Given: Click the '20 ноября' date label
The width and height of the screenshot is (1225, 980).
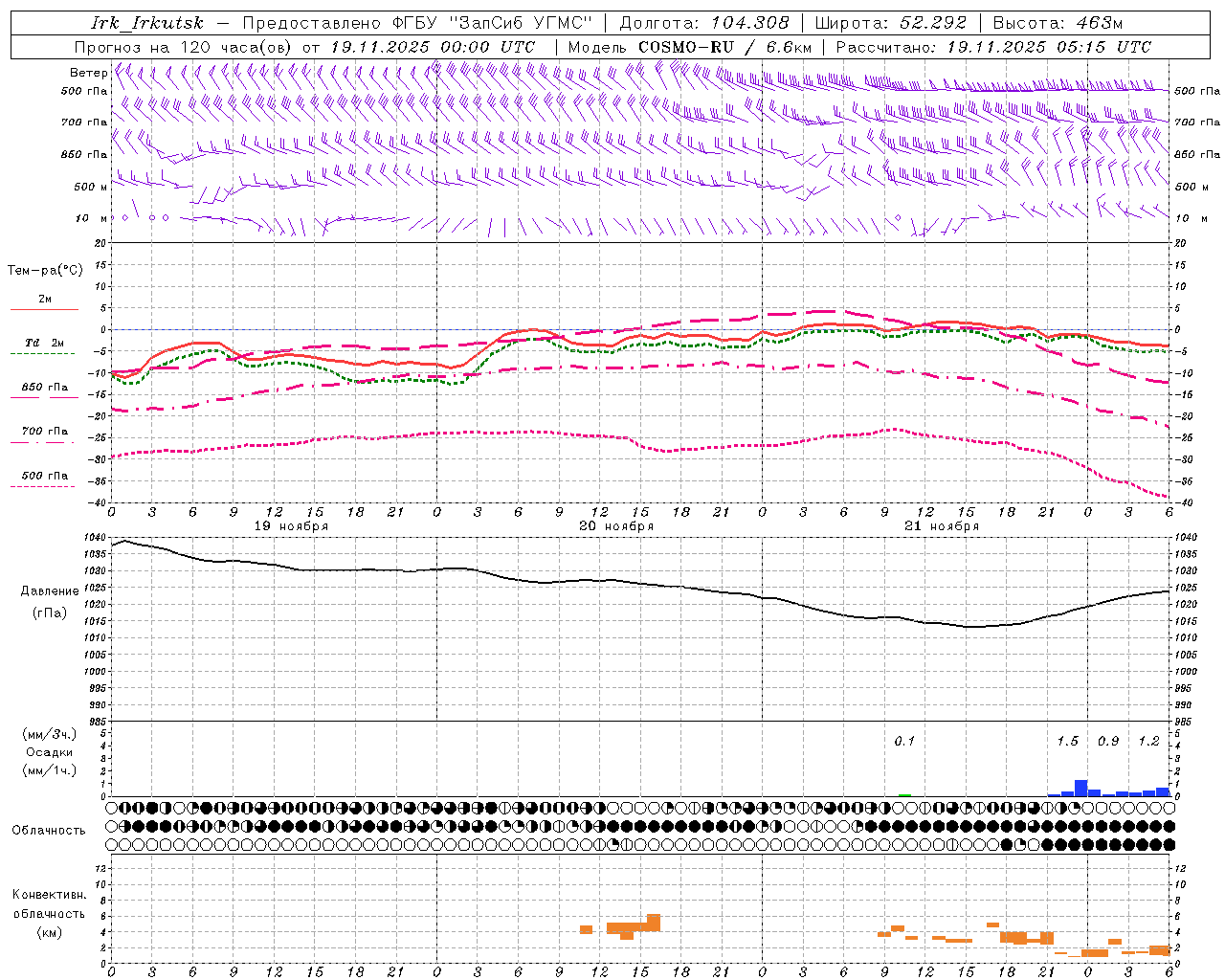Looking at the screenshot, I should [x=616, y=526].
